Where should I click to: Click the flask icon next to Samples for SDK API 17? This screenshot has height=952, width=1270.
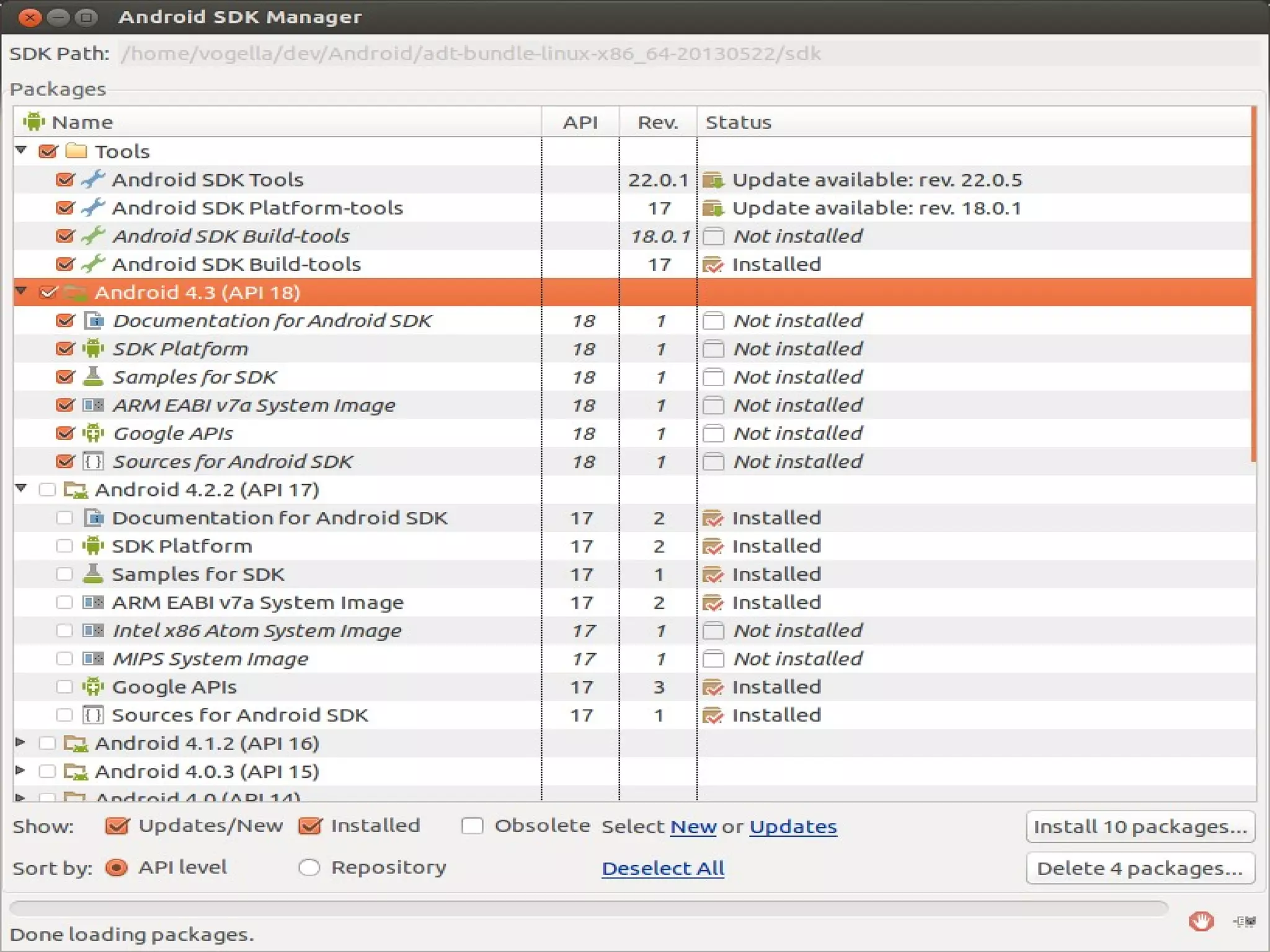93,574
